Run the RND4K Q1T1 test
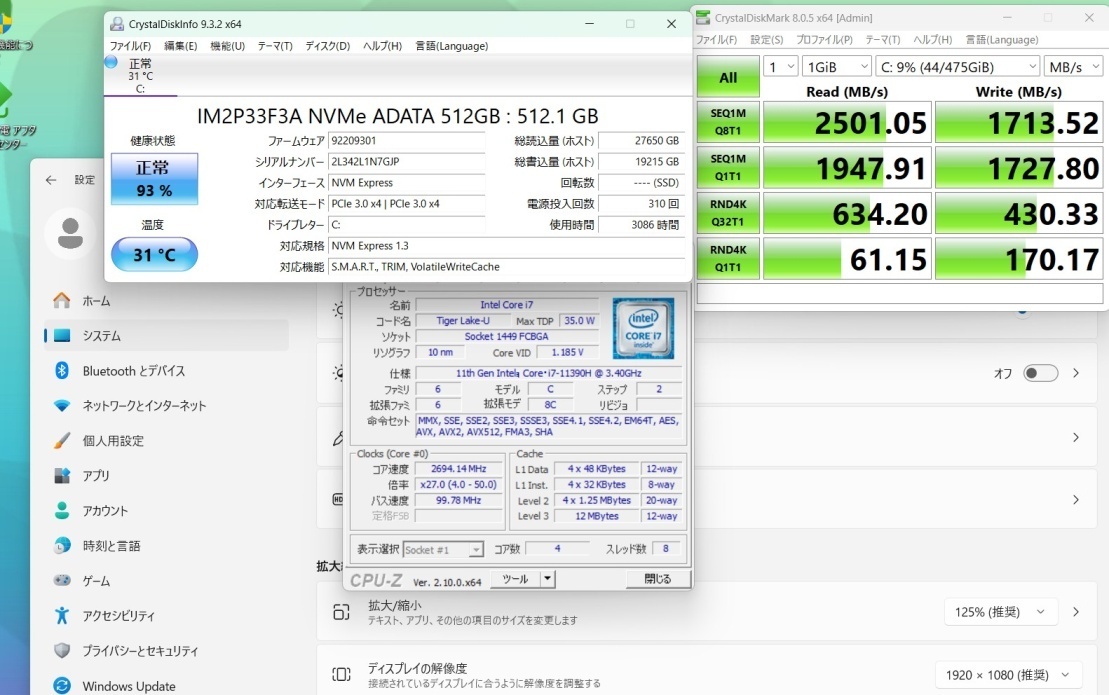The width and height of the screenshot is (1109, 695). [x=728, y=258]
